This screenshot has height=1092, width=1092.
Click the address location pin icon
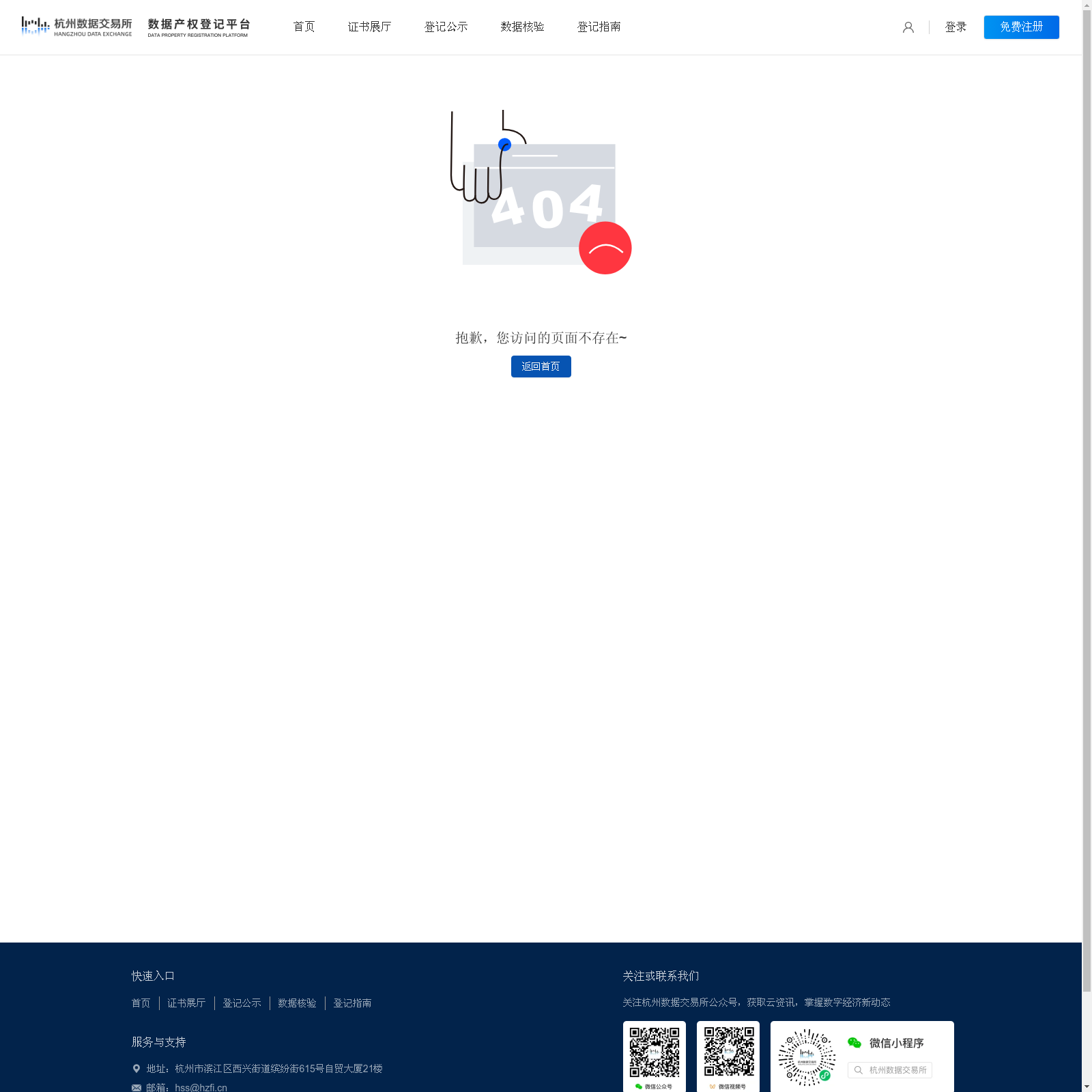136,1069
